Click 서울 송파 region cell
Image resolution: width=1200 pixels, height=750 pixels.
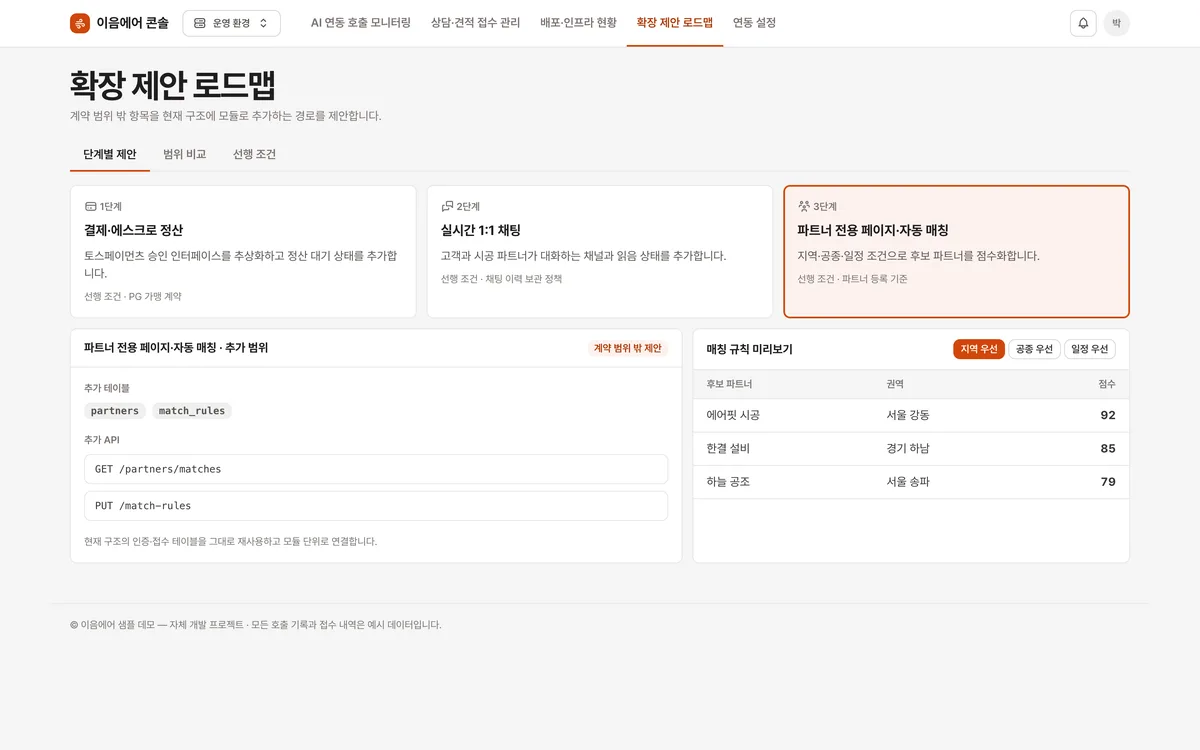[907, 482]
